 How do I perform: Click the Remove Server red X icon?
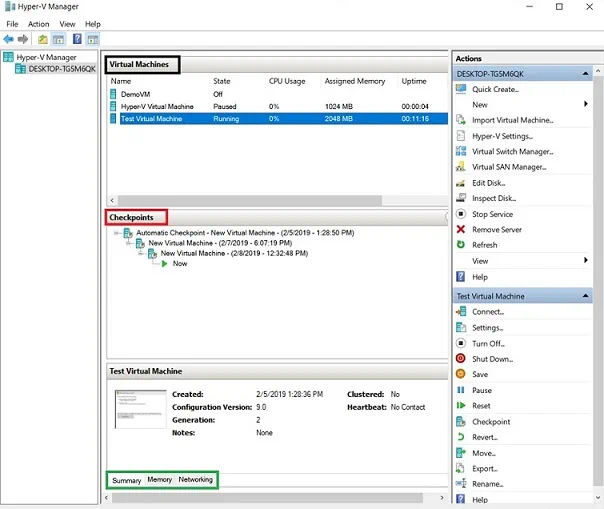[x=460, y=229]
